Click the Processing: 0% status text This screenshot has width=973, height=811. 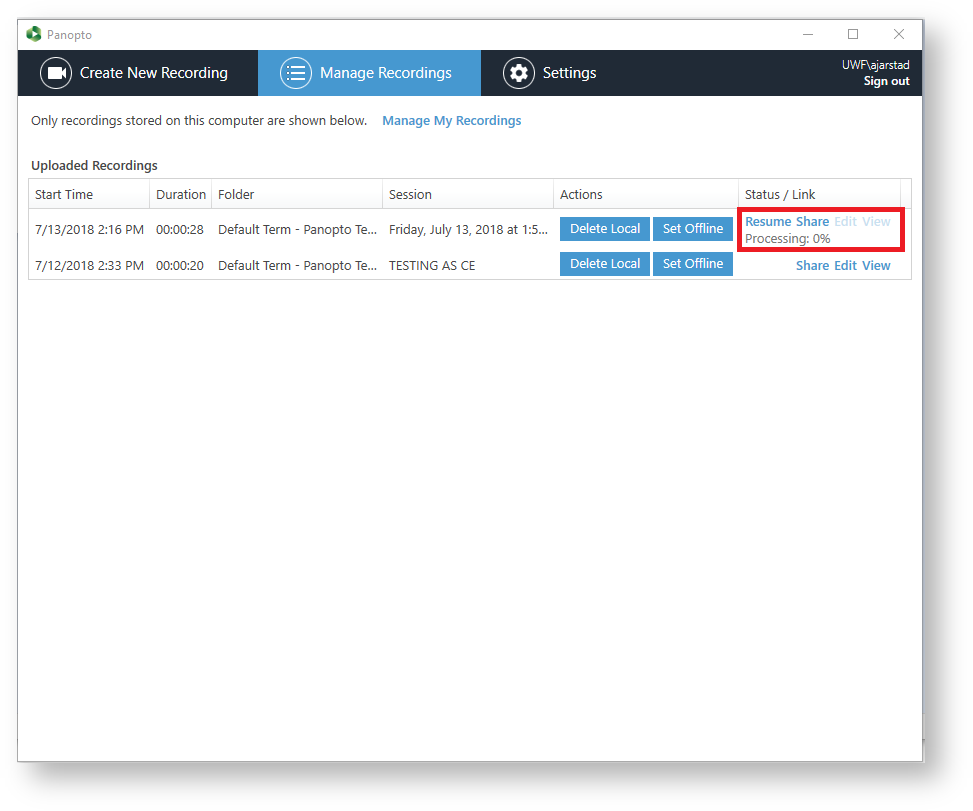[x=787, y=239]
